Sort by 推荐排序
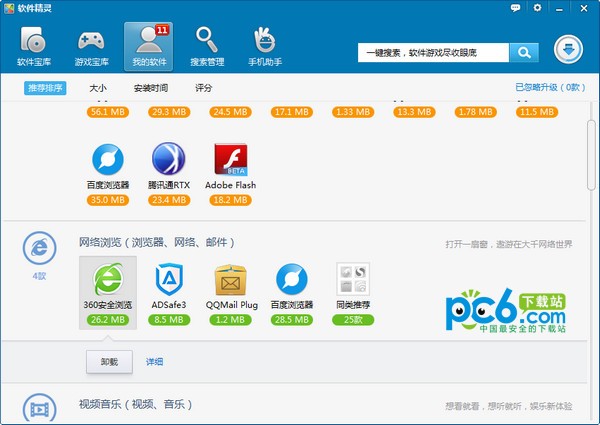The image size is (600, 425). [45, 88]
